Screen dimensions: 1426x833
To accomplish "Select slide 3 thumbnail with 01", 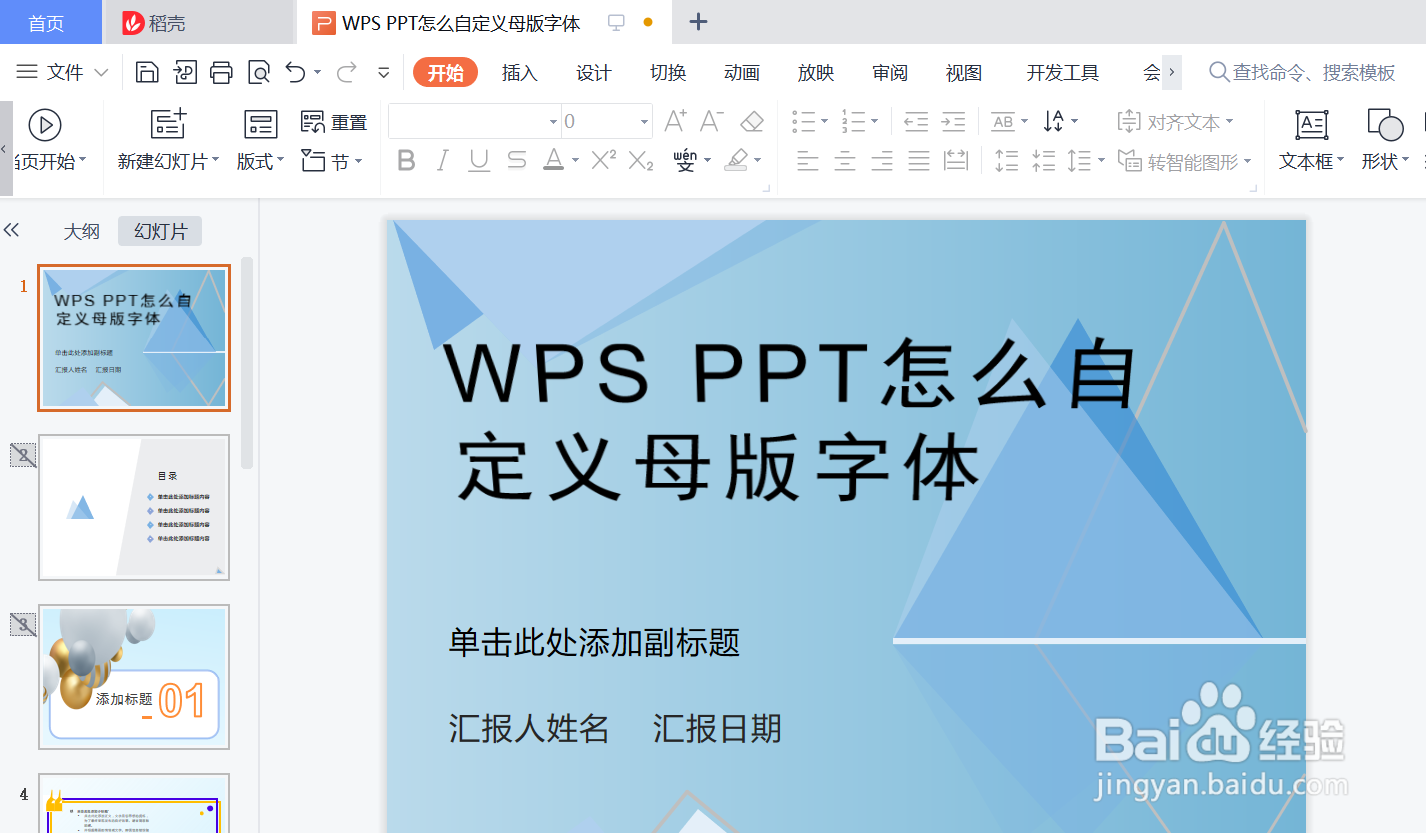I will pos(134,677).
